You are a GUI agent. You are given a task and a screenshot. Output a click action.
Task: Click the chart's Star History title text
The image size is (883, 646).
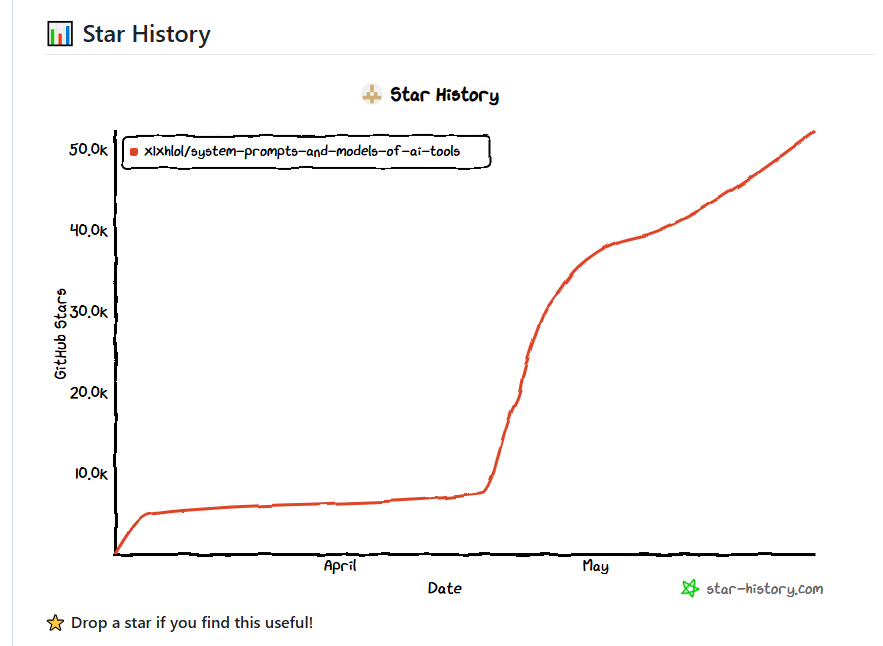(x=444, y=95)
